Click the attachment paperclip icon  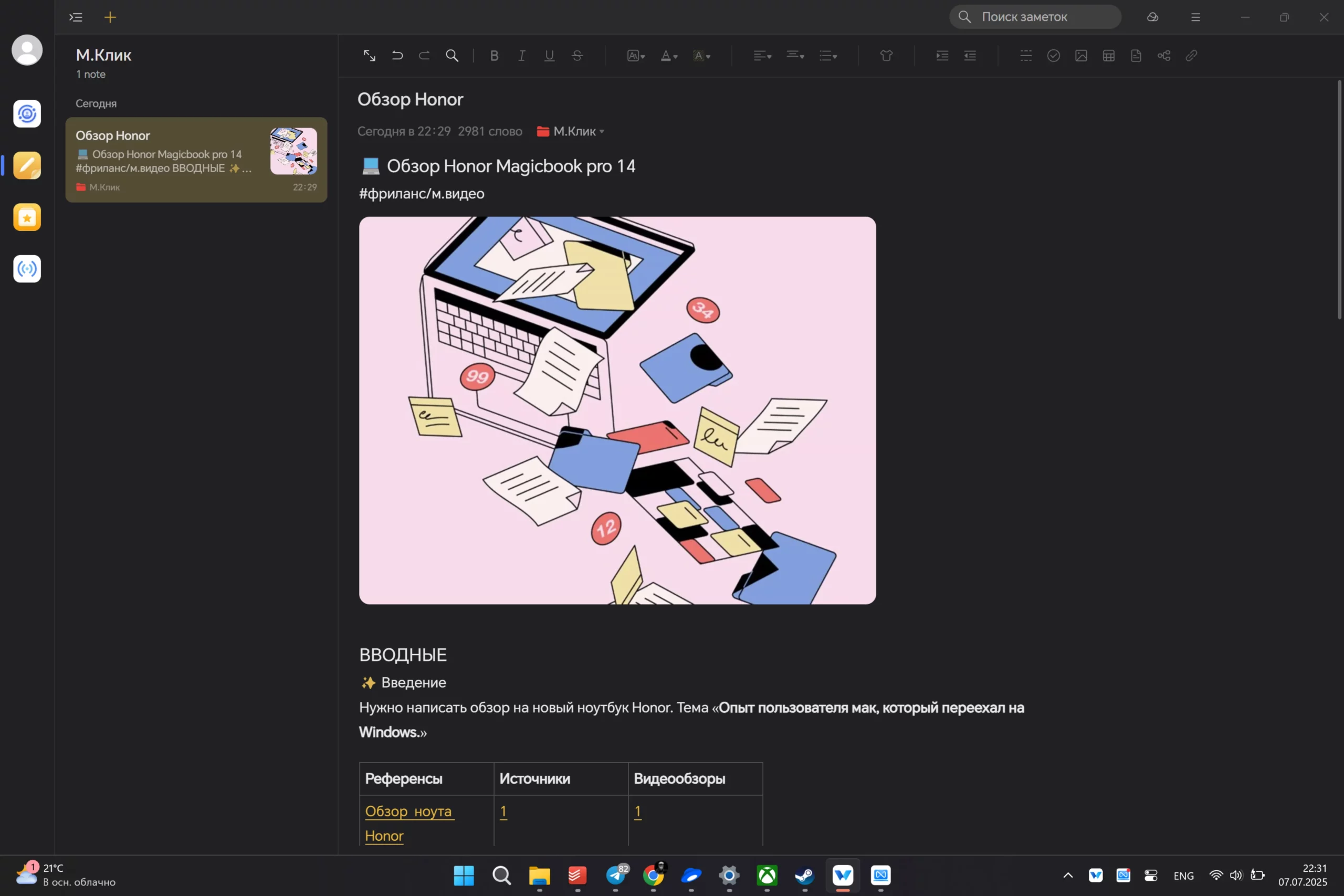pos(1191,56)
